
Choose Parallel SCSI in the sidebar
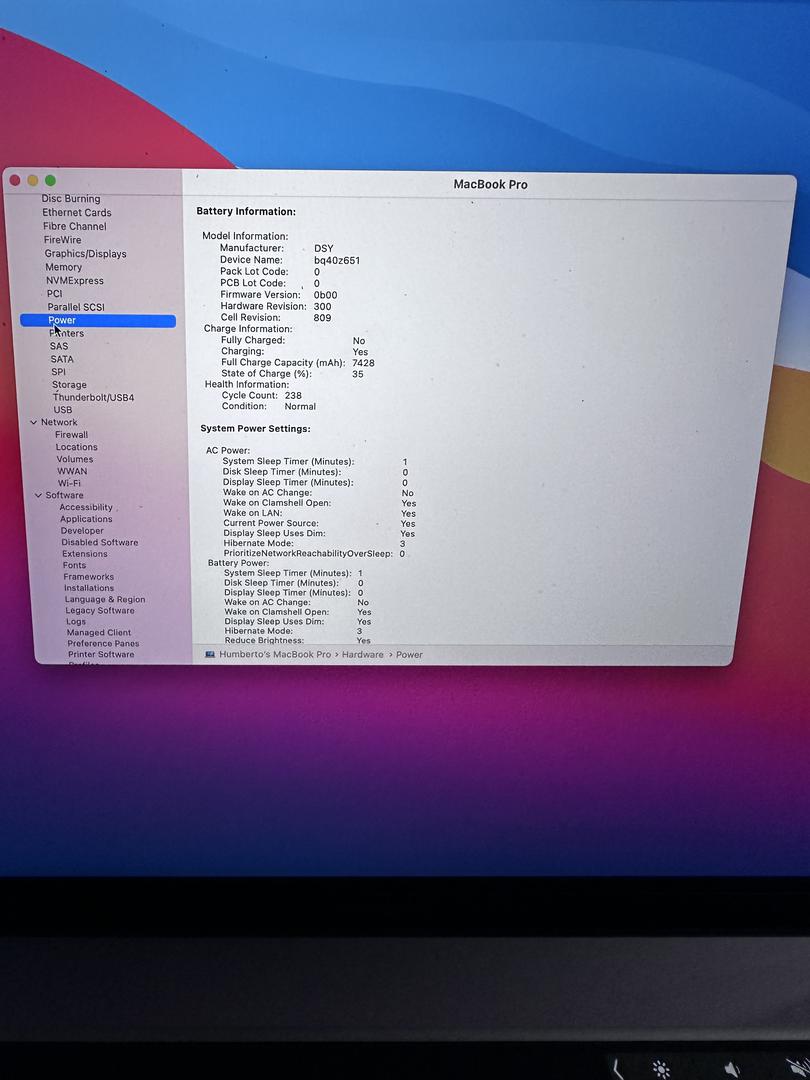pyautogui.click(x=76, y=307)
